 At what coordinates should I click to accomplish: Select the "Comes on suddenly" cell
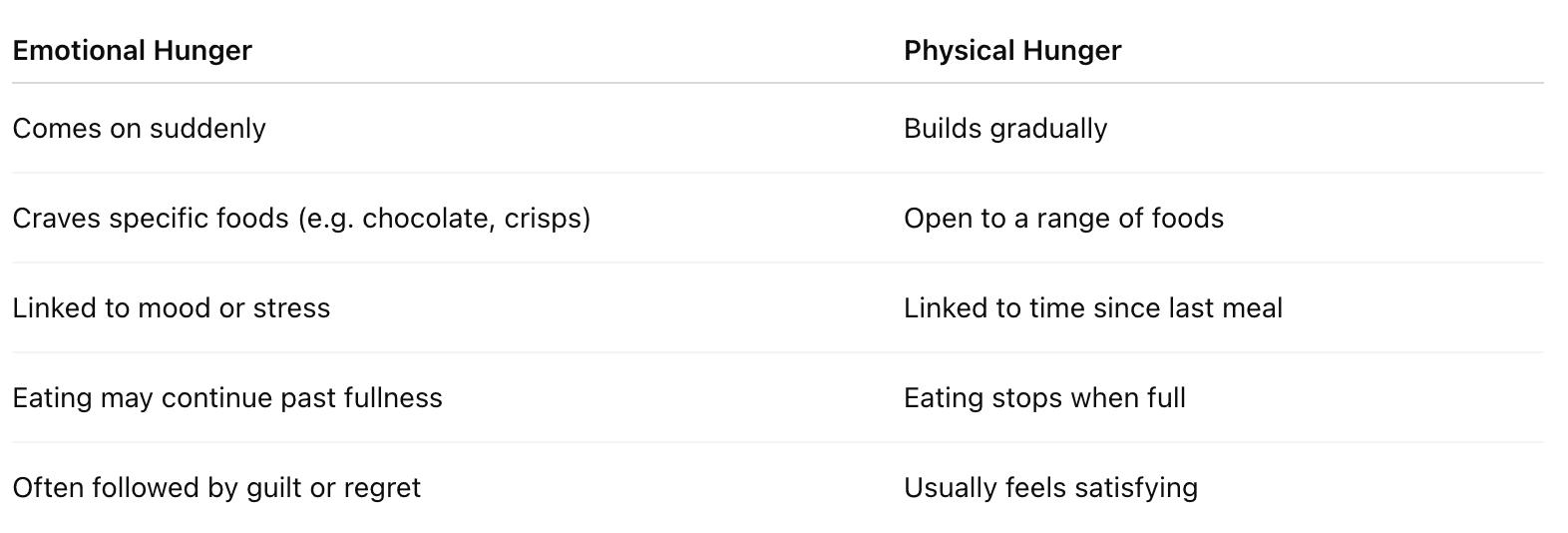[x=139, y=129]
